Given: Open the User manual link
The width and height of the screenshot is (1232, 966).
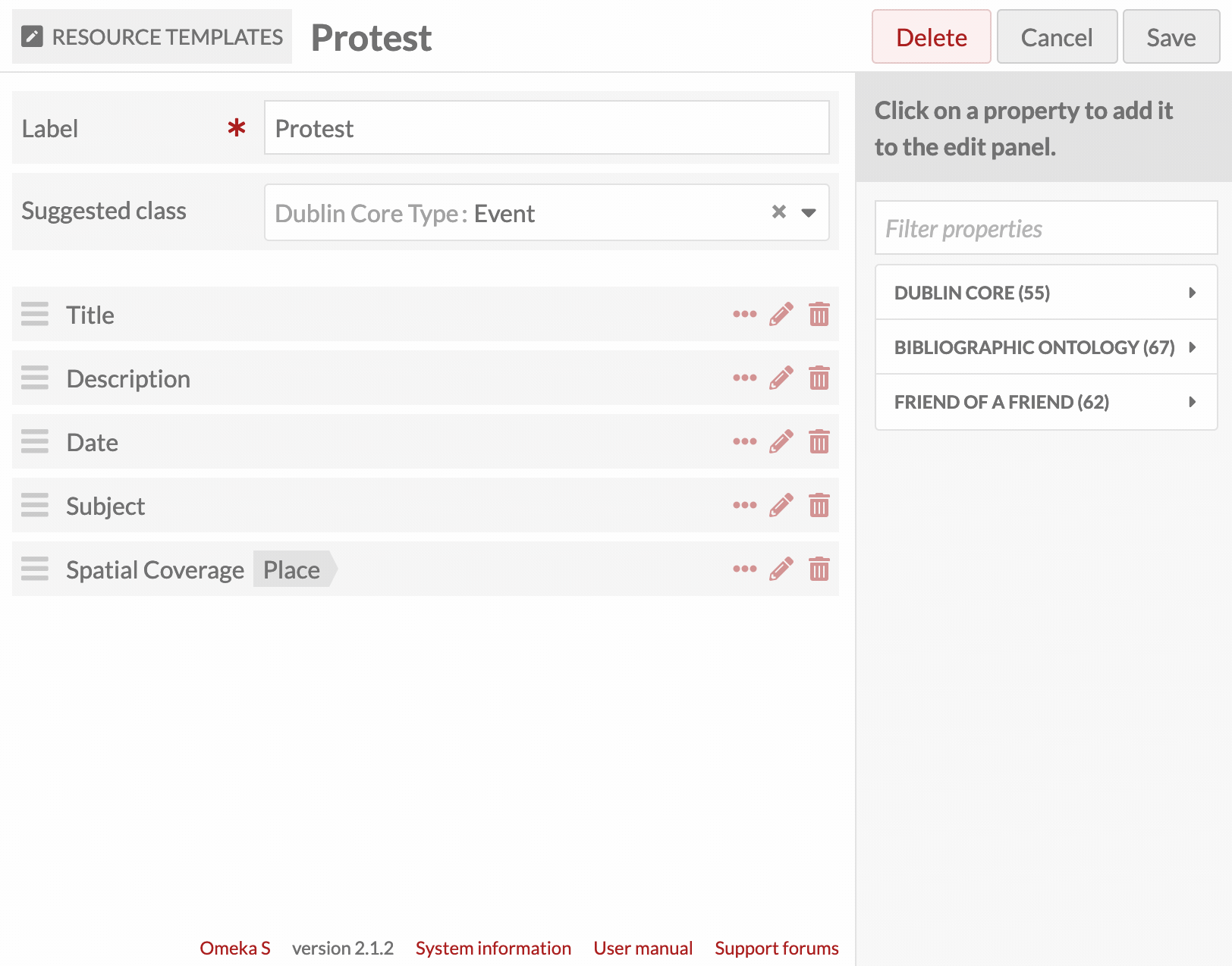Looking at the screenshot, I should [x=643, y=949].
